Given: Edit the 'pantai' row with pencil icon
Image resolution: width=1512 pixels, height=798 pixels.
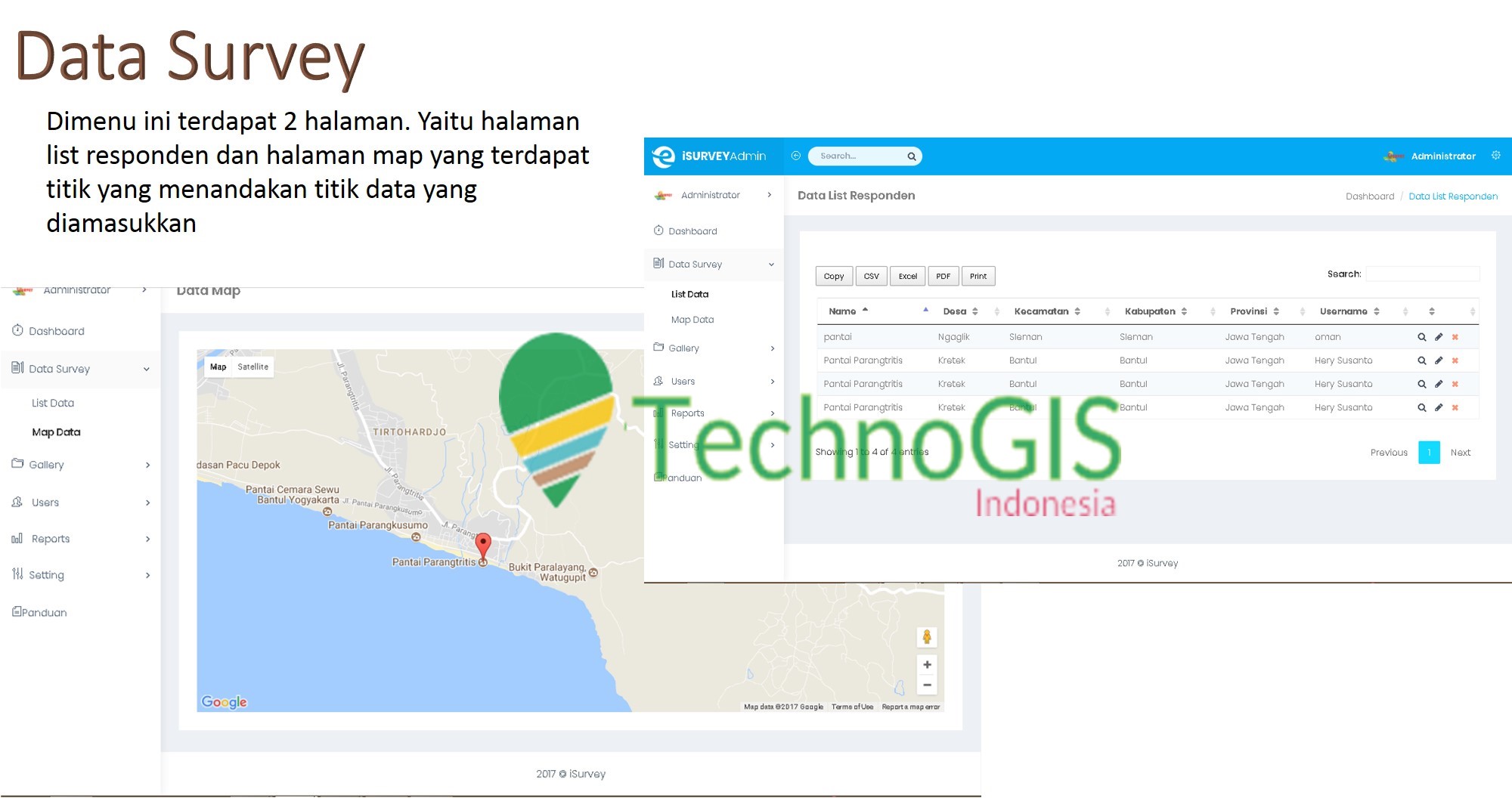Looking at the screenshot, I should 1439,337.
